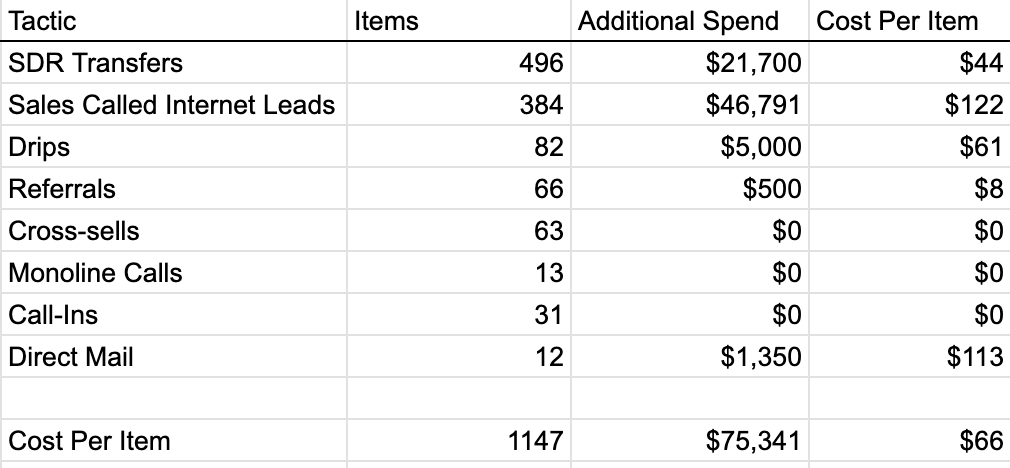Viewport: 1010px width, 468px height.
Task: Select the Sales Called Internet Leads cell
Action: [x=174, y=104]
